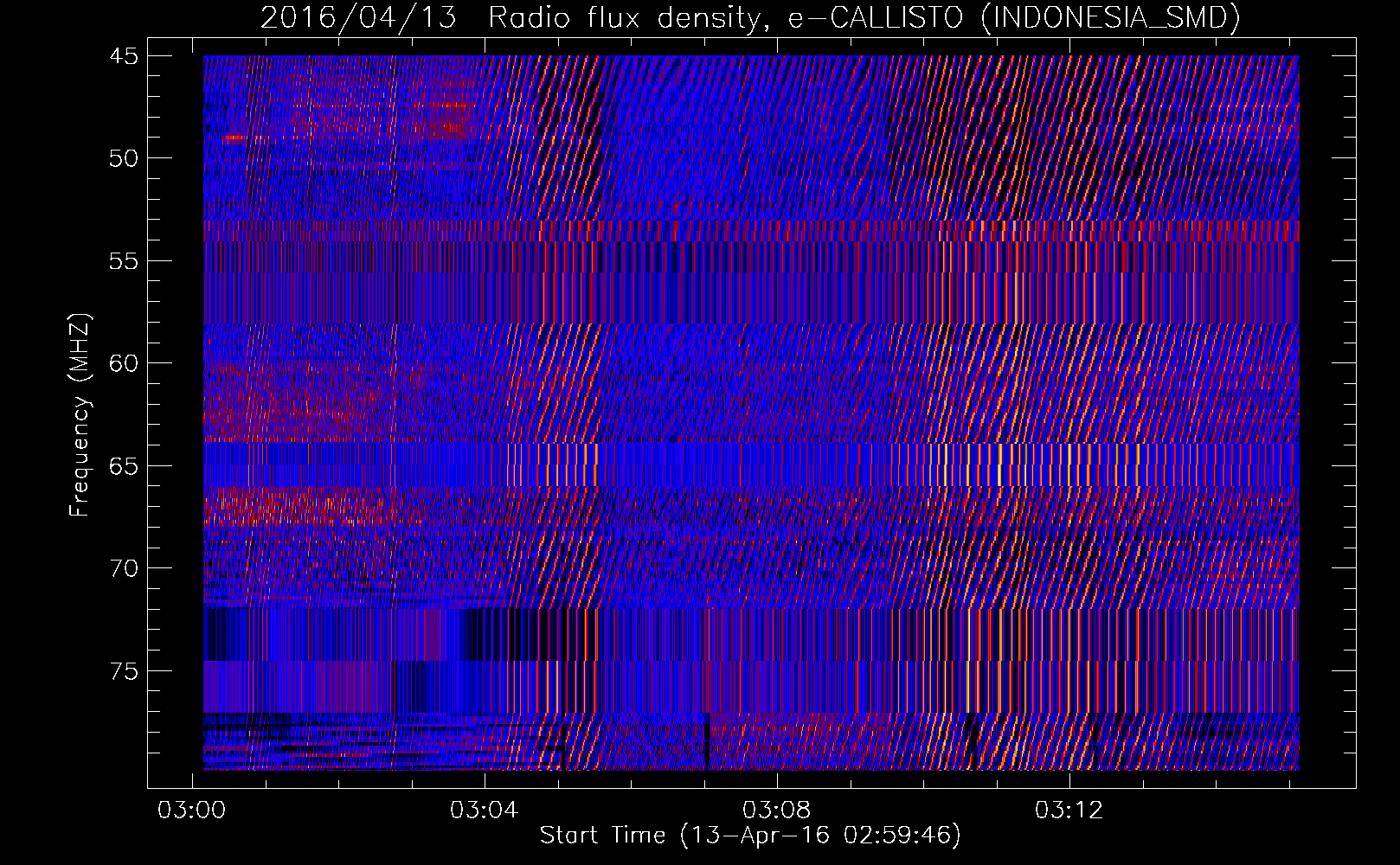Click the frequency tick label '55'
This screenshot has width=1400, height=865.
click(x=124, y=261)
